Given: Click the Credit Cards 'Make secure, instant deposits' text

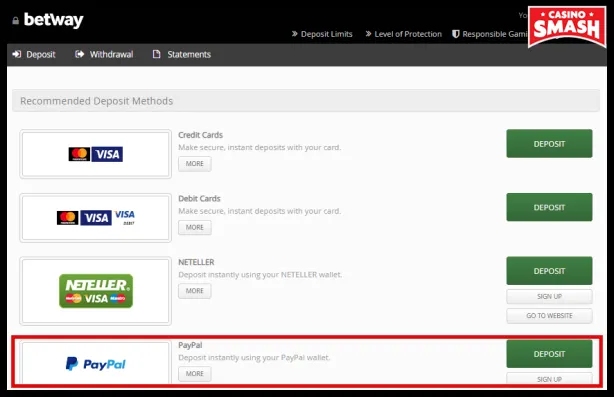Looking at the screenshot, I should 260,147.
